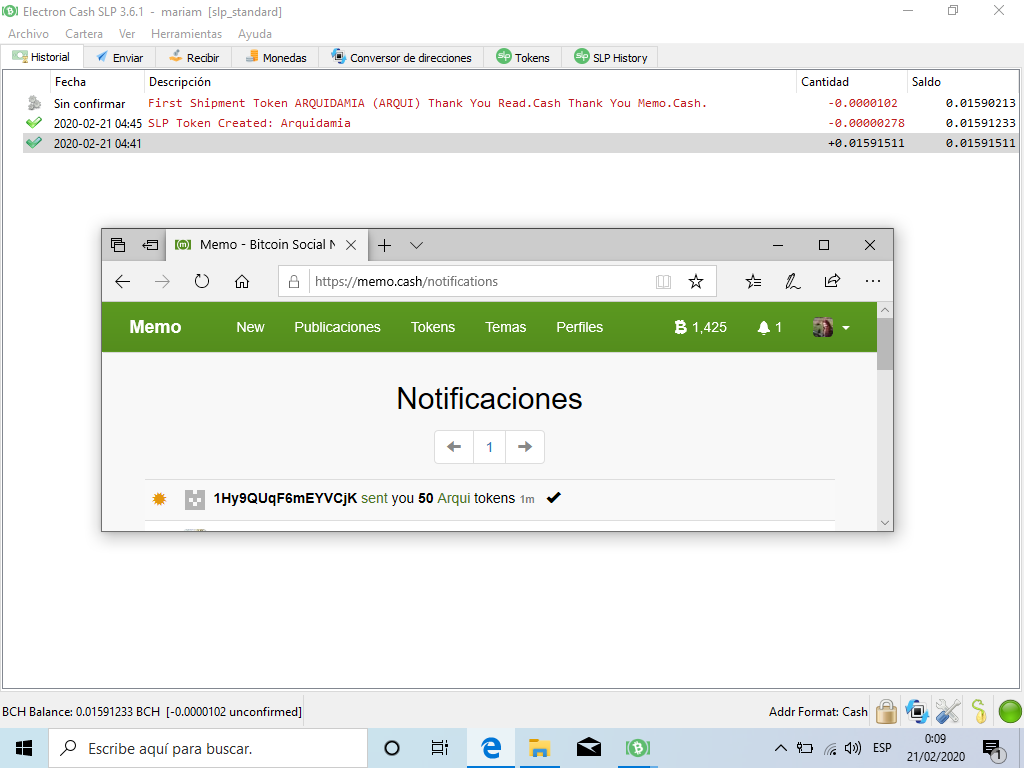Click the Descripción column header
This screenshot has width=1024, height=768.
[x=470, y=82]
